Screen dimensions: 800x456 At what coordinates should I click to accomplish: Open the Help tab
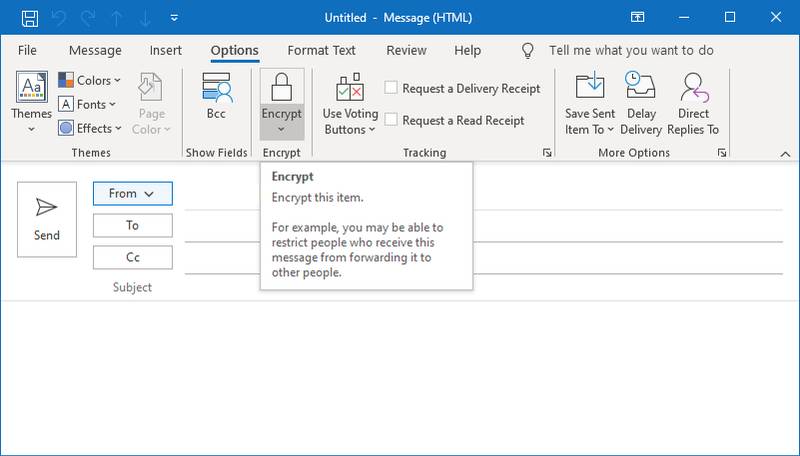click(467, 50)
